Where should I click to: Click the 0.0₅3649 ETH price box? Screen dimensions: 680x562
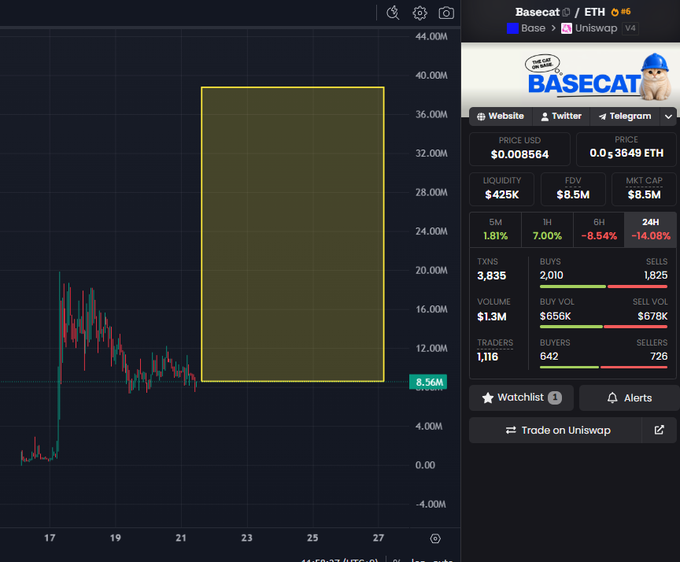626,149
